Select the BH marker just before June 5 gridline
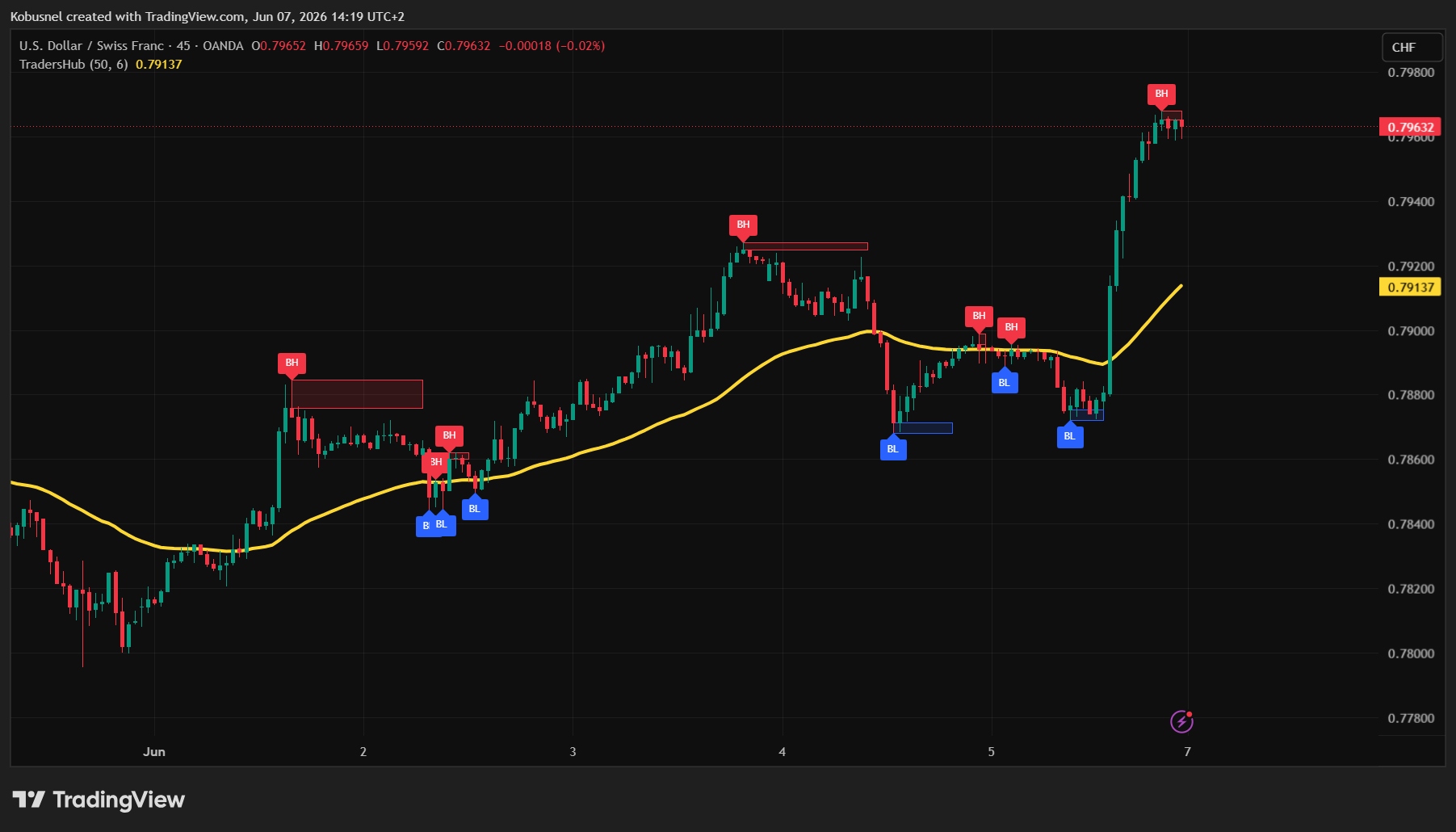 tap(979, 317)
